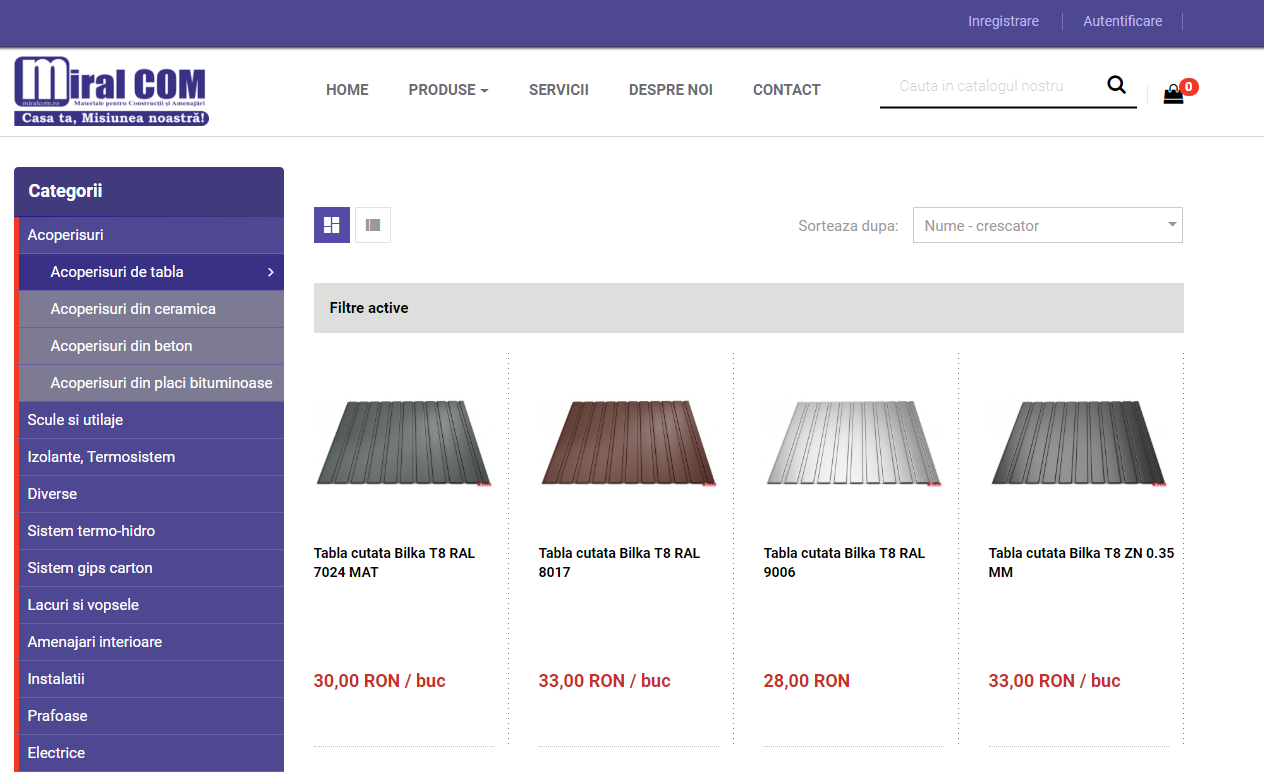This screenshot has width=1264, height=774.
Task: Open Lacuri si vopsele category
Action: 151,605
